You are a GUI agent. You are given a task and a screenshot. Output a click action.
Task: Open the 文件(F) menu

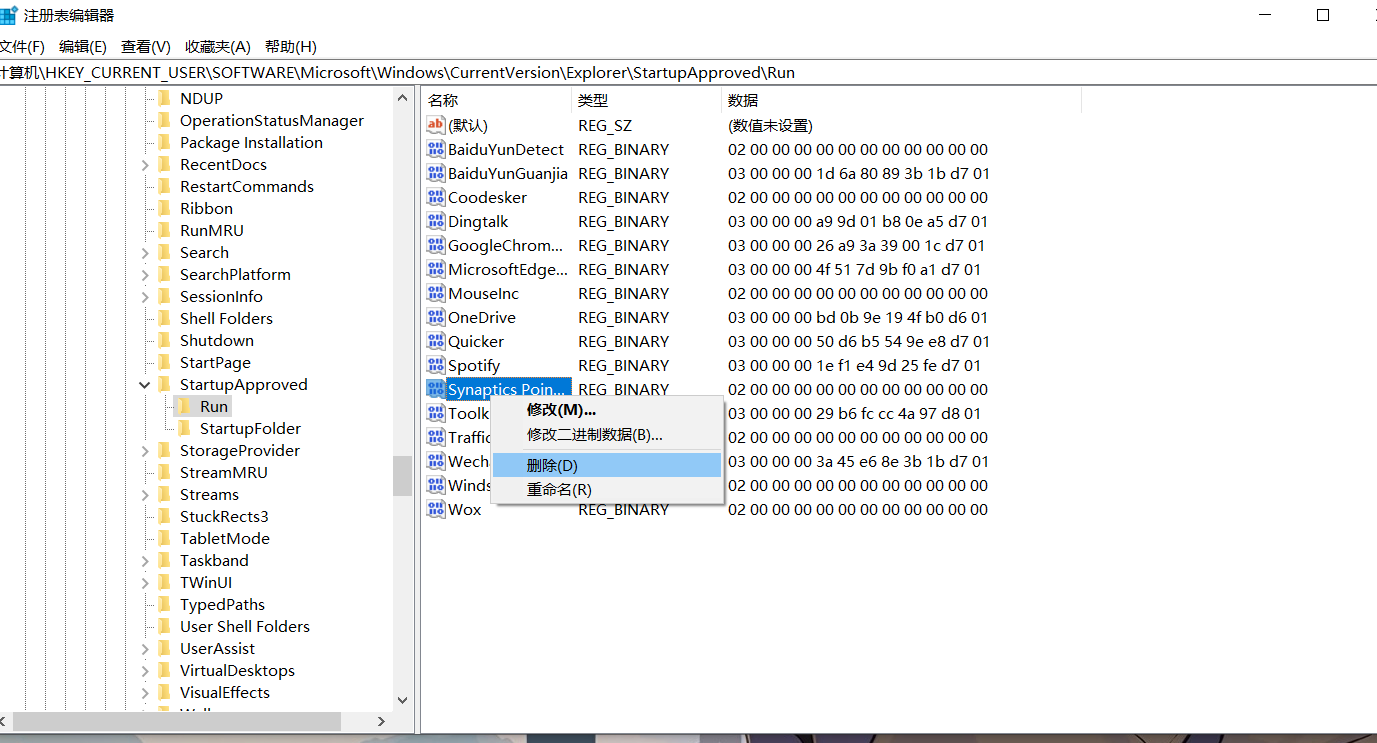coord(22,46)
